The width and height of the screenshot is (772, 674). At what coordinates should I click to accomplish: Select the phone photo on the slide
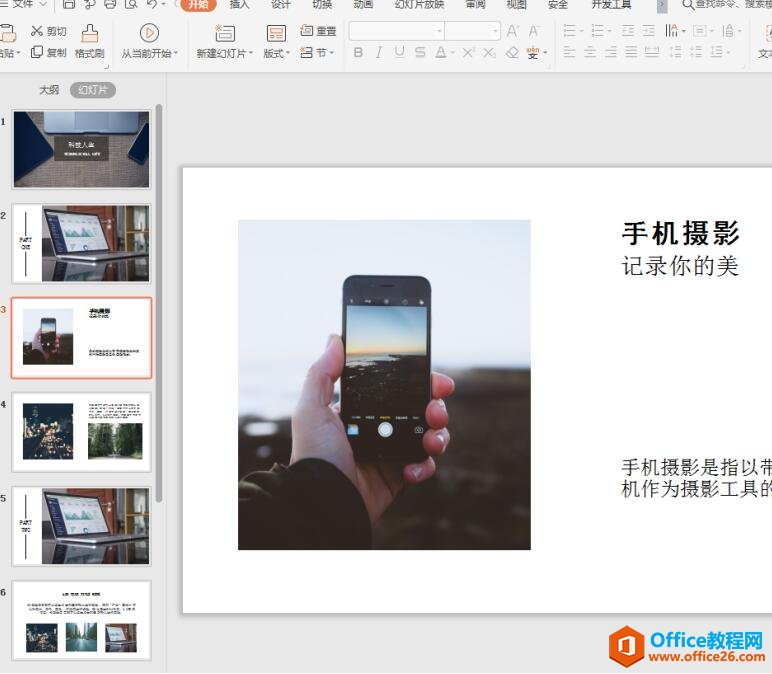384,385
